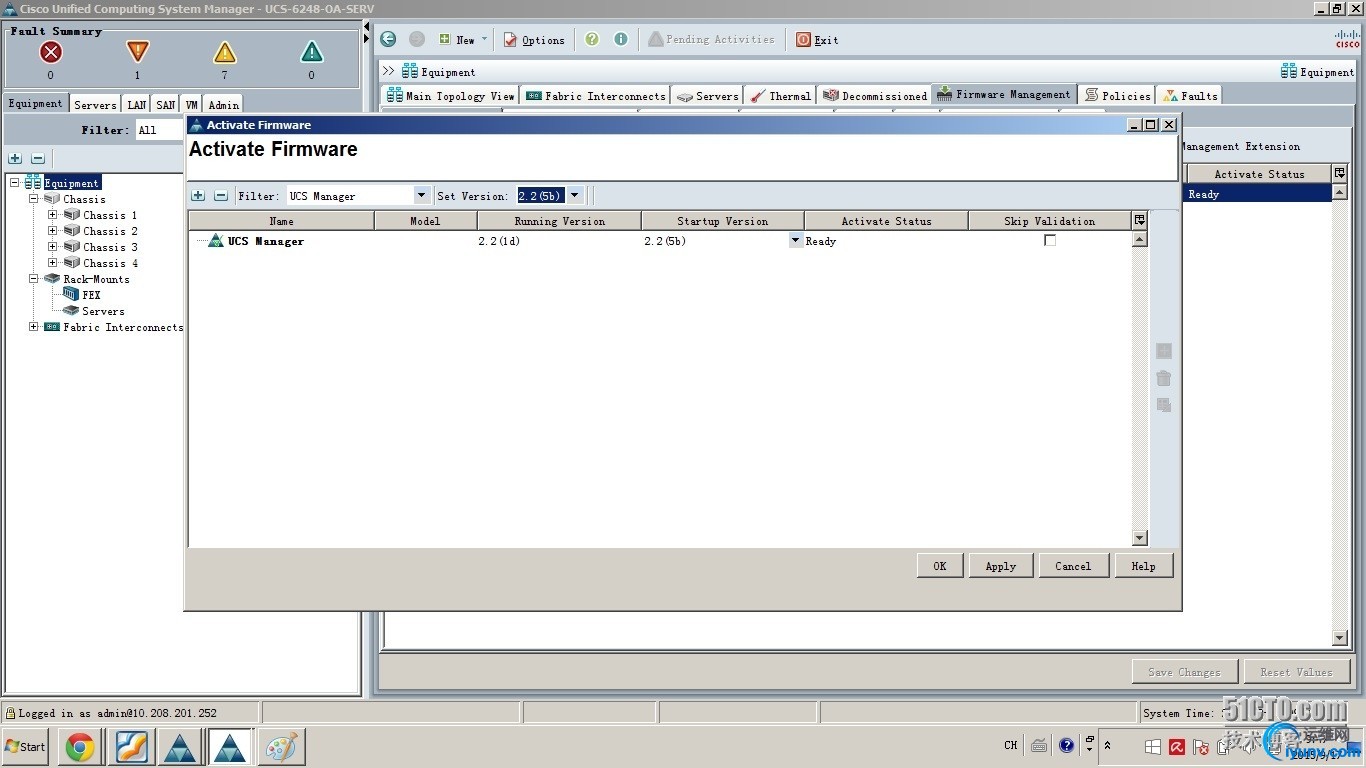1366x768 pixels.
Task: Open Options from the toolbar
Action: (534, 39)
